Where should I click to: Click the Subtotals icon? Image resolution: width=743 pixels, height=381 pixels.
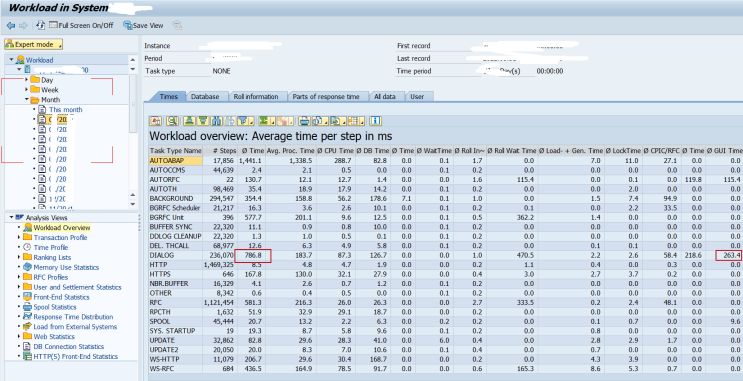tap(283, 121)
